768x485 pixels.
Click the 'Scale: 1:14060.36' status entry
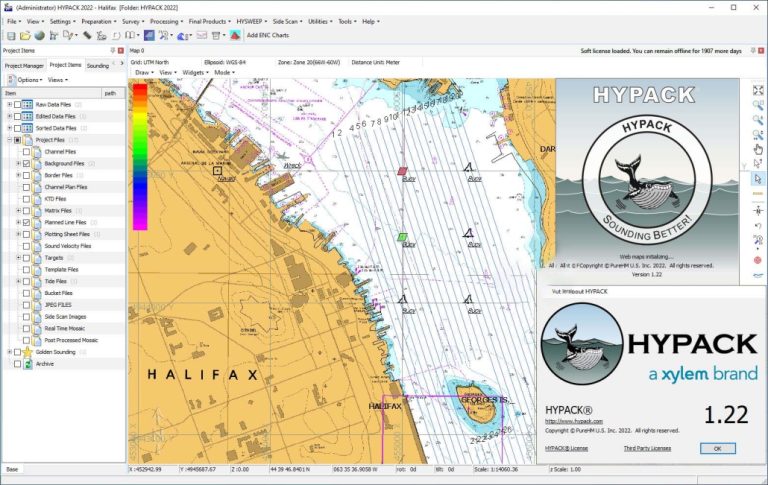point(496,469)
